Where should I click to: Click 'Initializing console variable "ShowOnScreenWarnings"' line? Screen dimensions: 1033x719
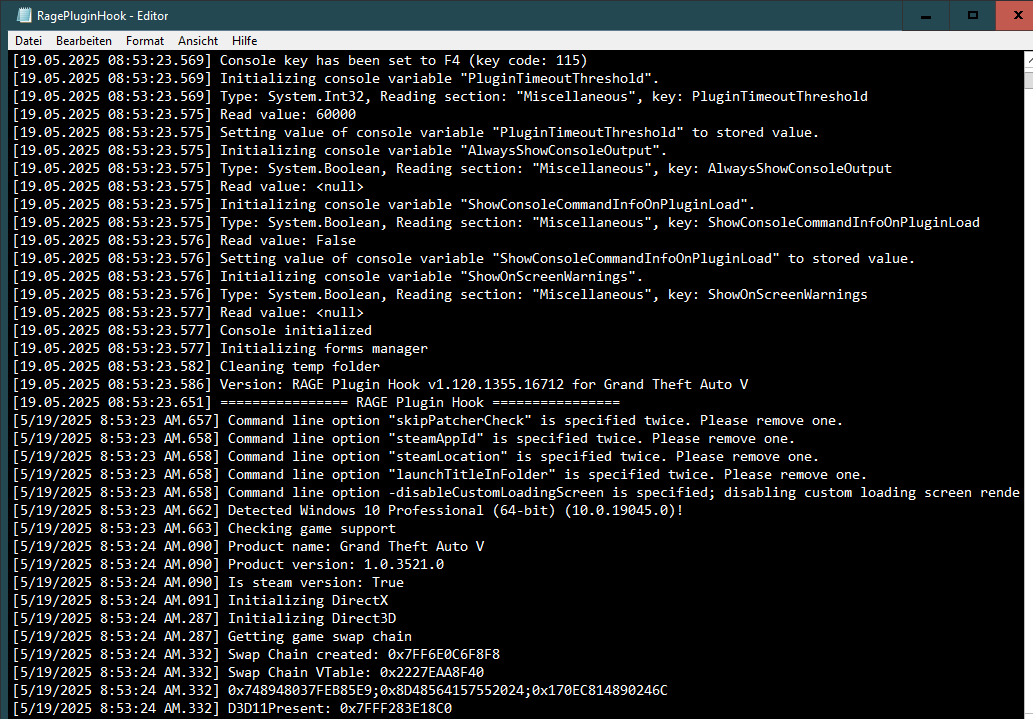click(328, 277)
